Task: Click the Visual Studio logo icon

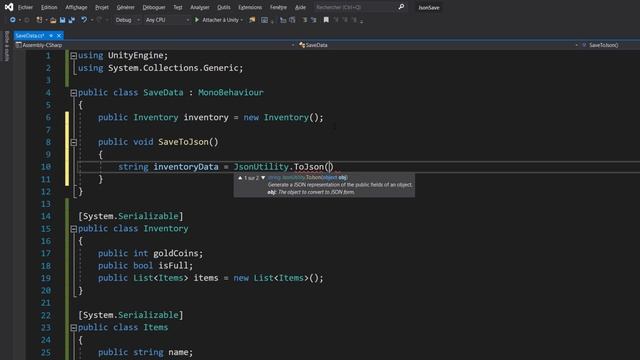Action: [x=9, y=7]
